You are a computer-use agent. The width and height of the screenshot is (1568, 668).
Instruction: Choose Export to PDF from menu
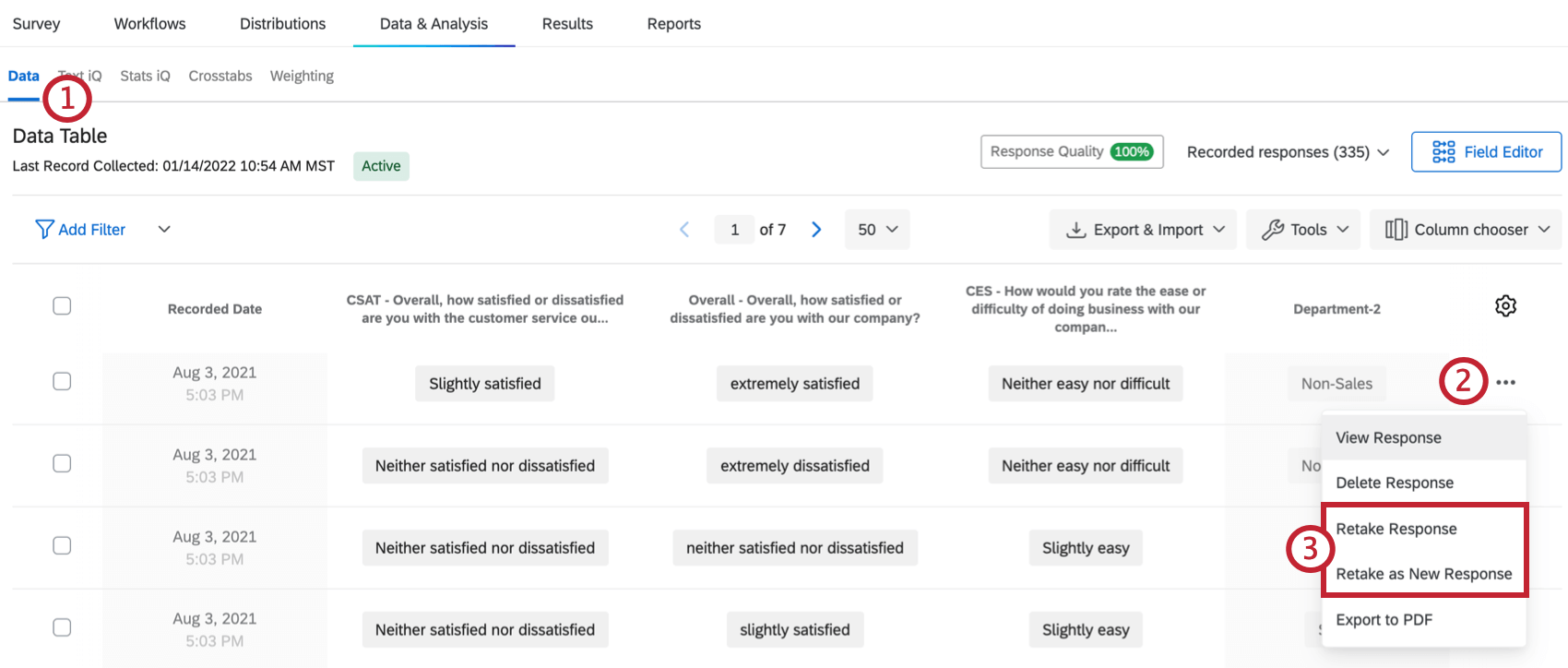tap(1384, 620)
